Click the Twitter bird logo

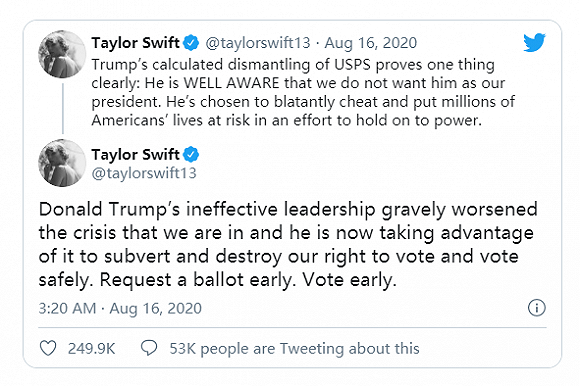click(534, 42)
